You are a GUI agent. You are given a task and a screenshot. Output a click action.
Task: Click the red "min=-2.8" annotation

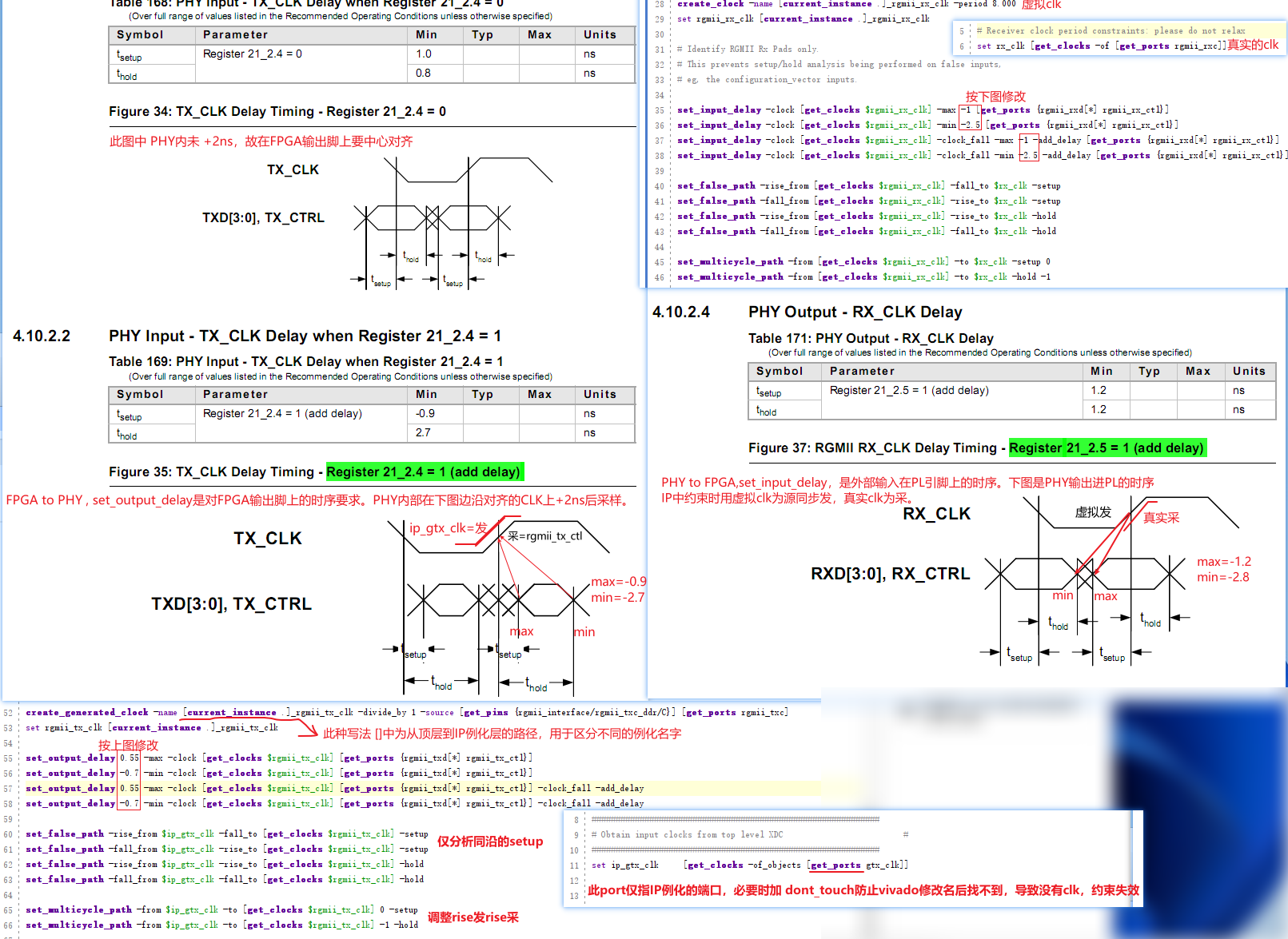[x=1222, y=577]
